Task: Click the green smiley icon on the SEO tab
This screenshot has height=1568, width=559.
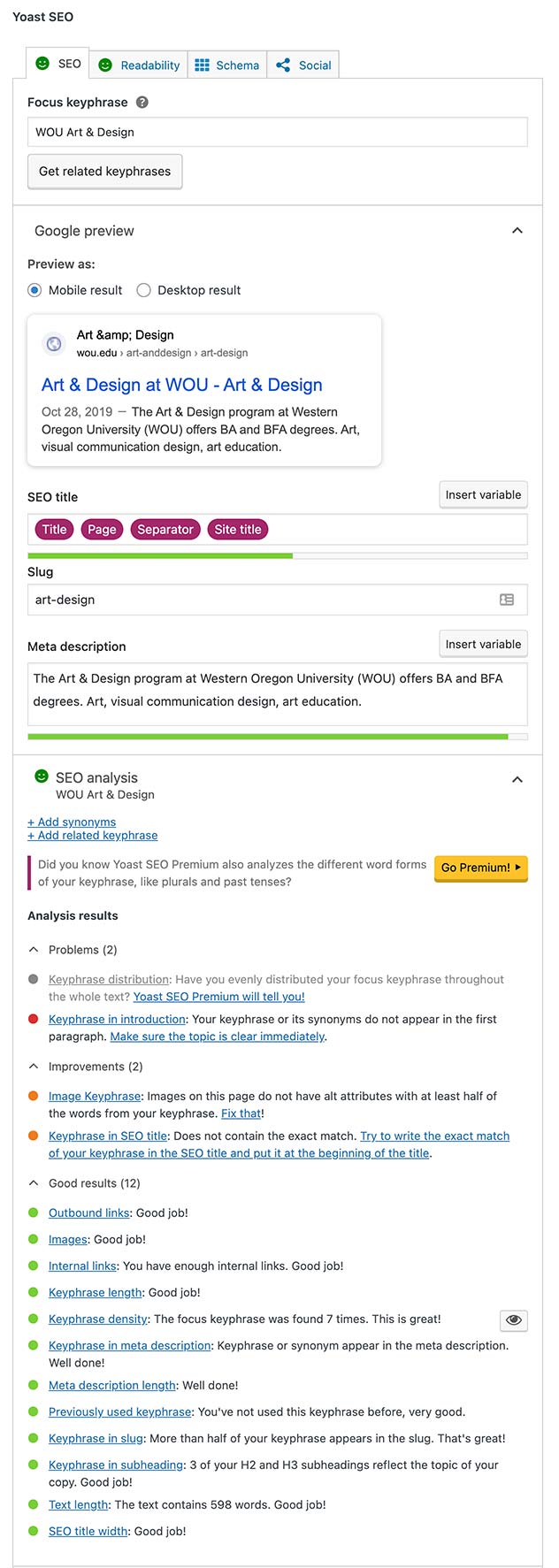Action: tap(41, 63)
